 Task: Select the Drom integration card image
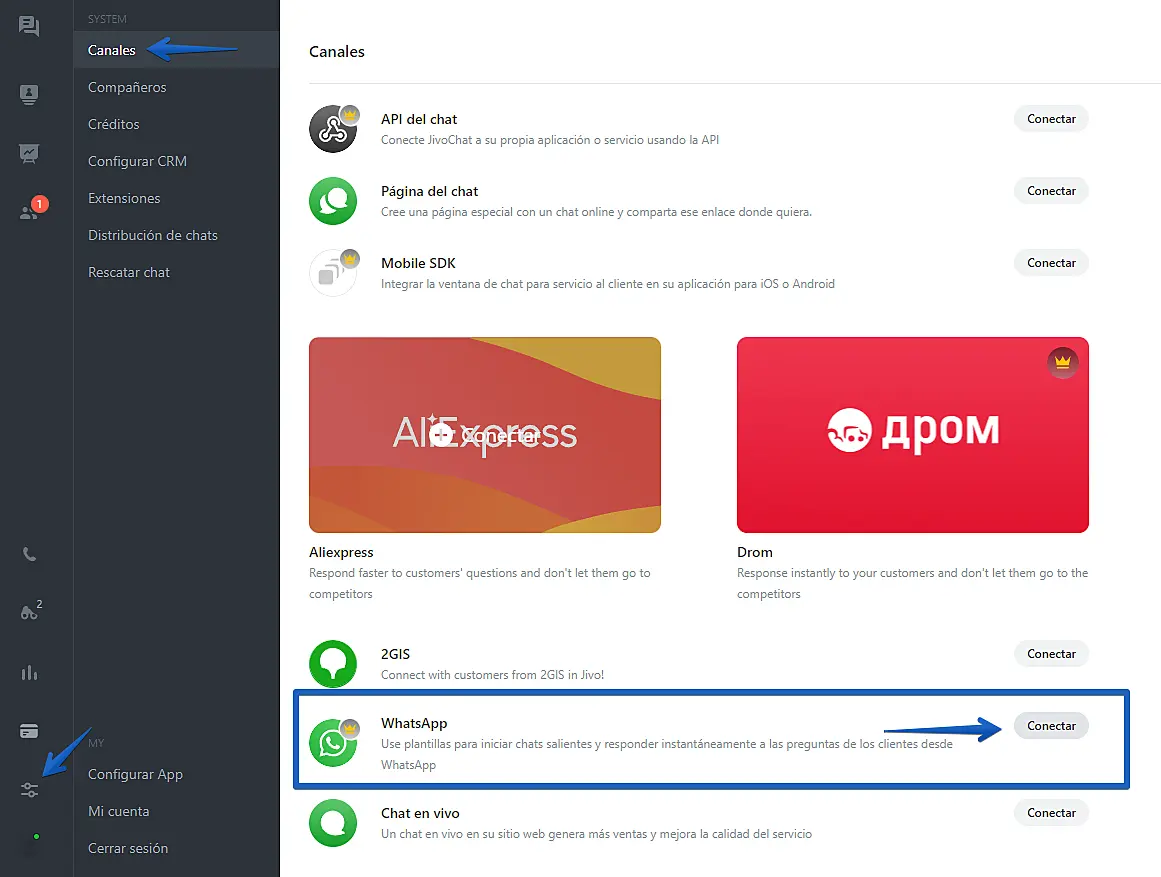[x=912, y=435]
